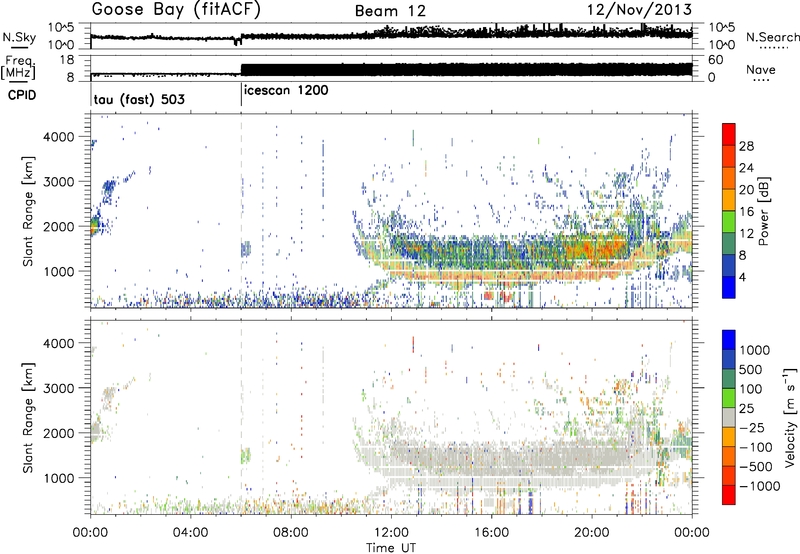Screen dimensions: 800x554
Task: Click the dashed CPID change line in Power panel
Action: [241, 211]
